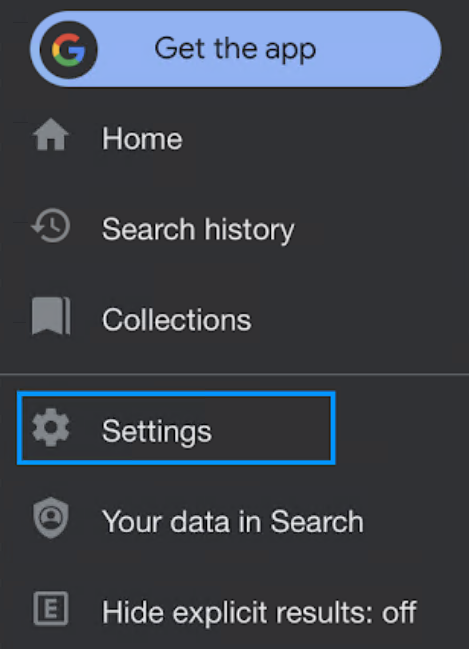Open Search history

(x=234, y=228)
